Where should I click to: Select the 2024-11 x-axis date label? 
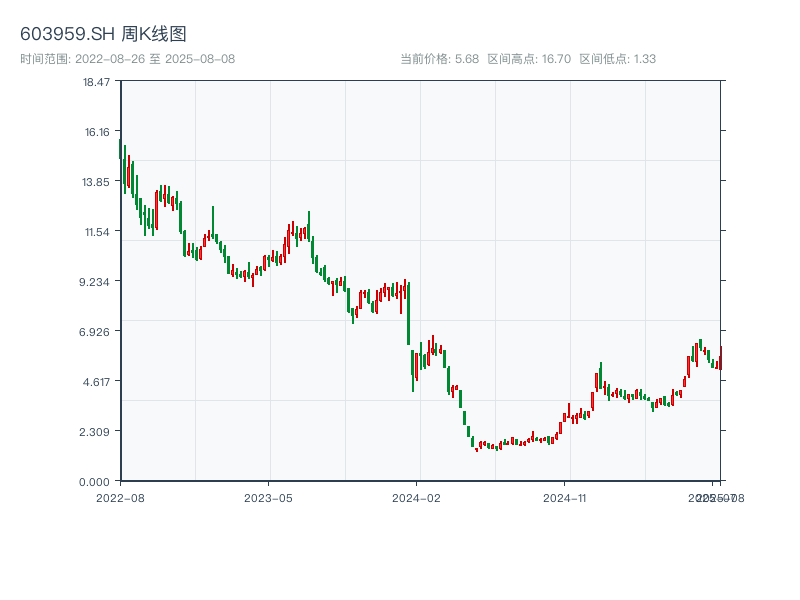click(x=564, y=497)
